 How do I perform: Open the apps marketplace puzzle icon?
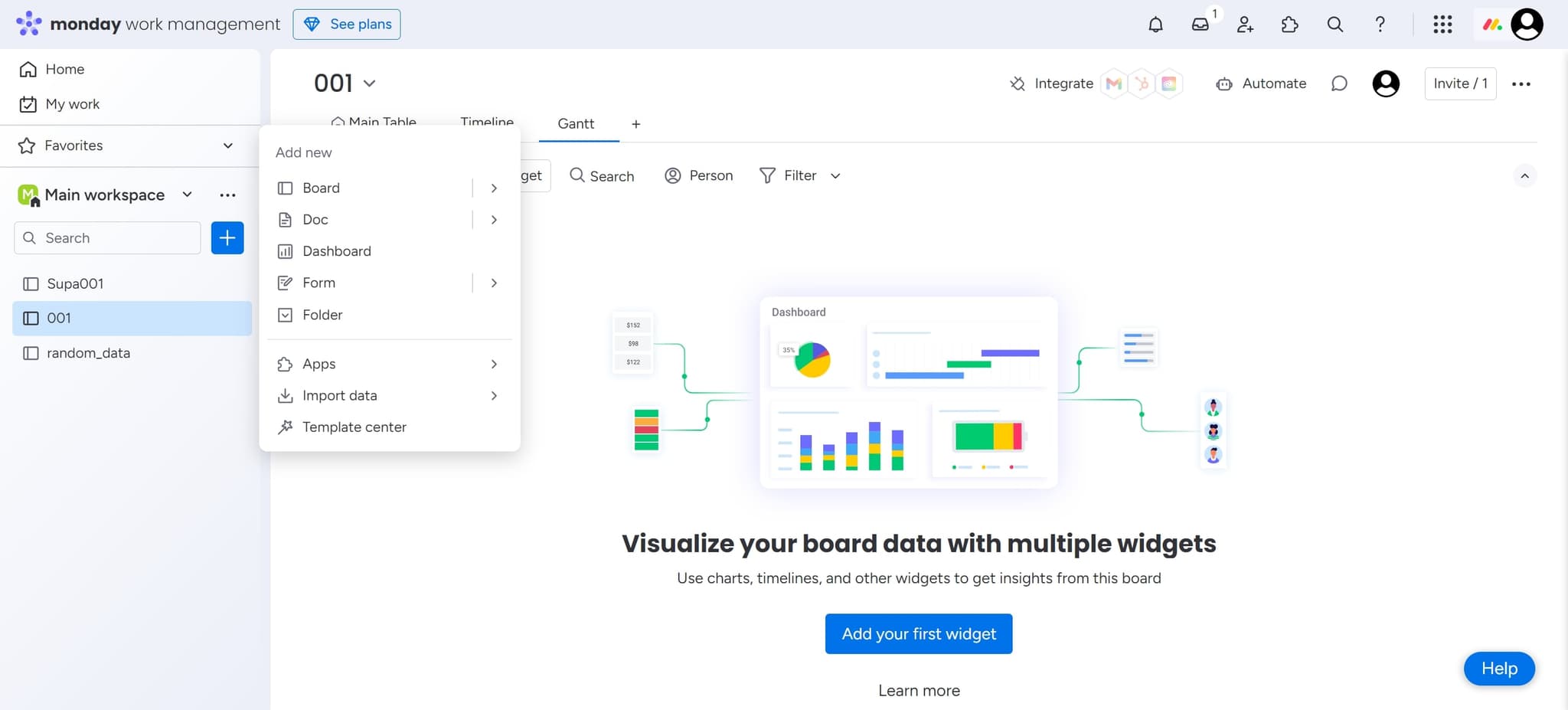(1289, 25)
